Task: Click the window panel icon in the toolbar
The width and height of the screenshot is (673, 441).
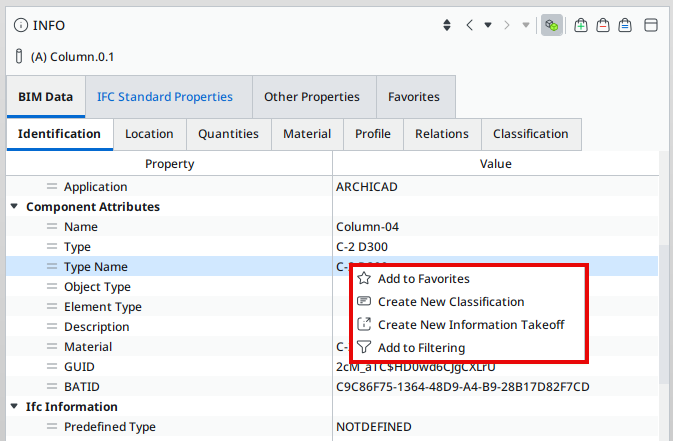Action: 651,25
